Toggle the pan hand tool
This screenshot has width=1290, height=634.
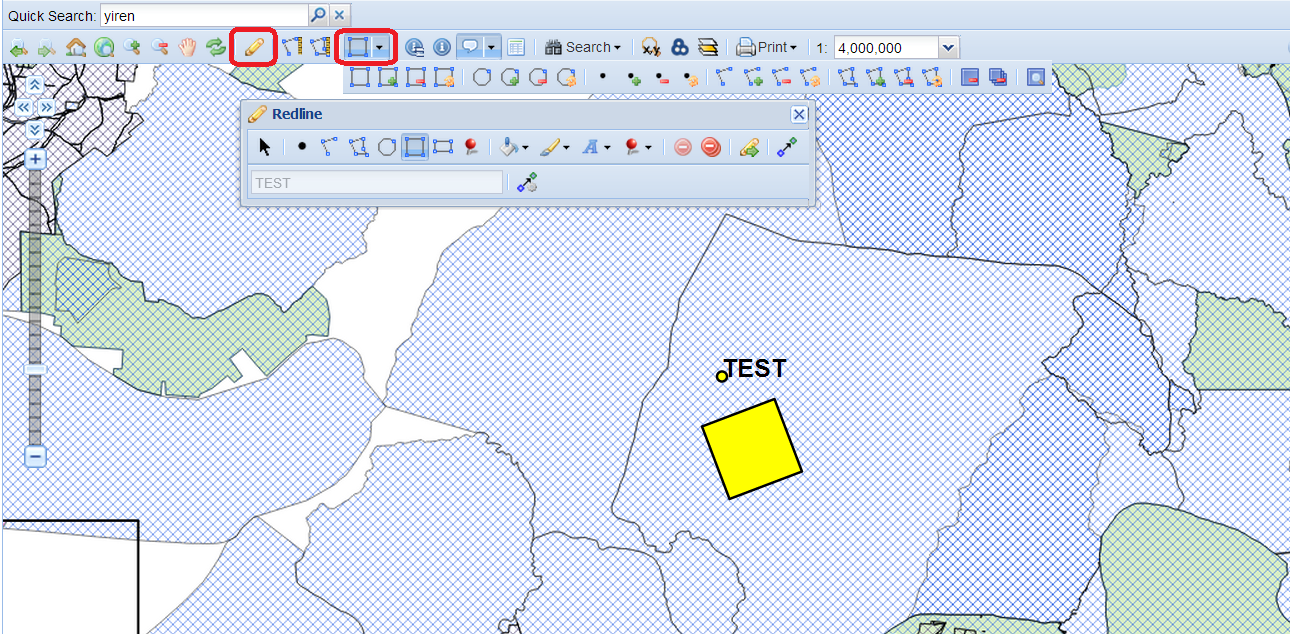point(188,47)
